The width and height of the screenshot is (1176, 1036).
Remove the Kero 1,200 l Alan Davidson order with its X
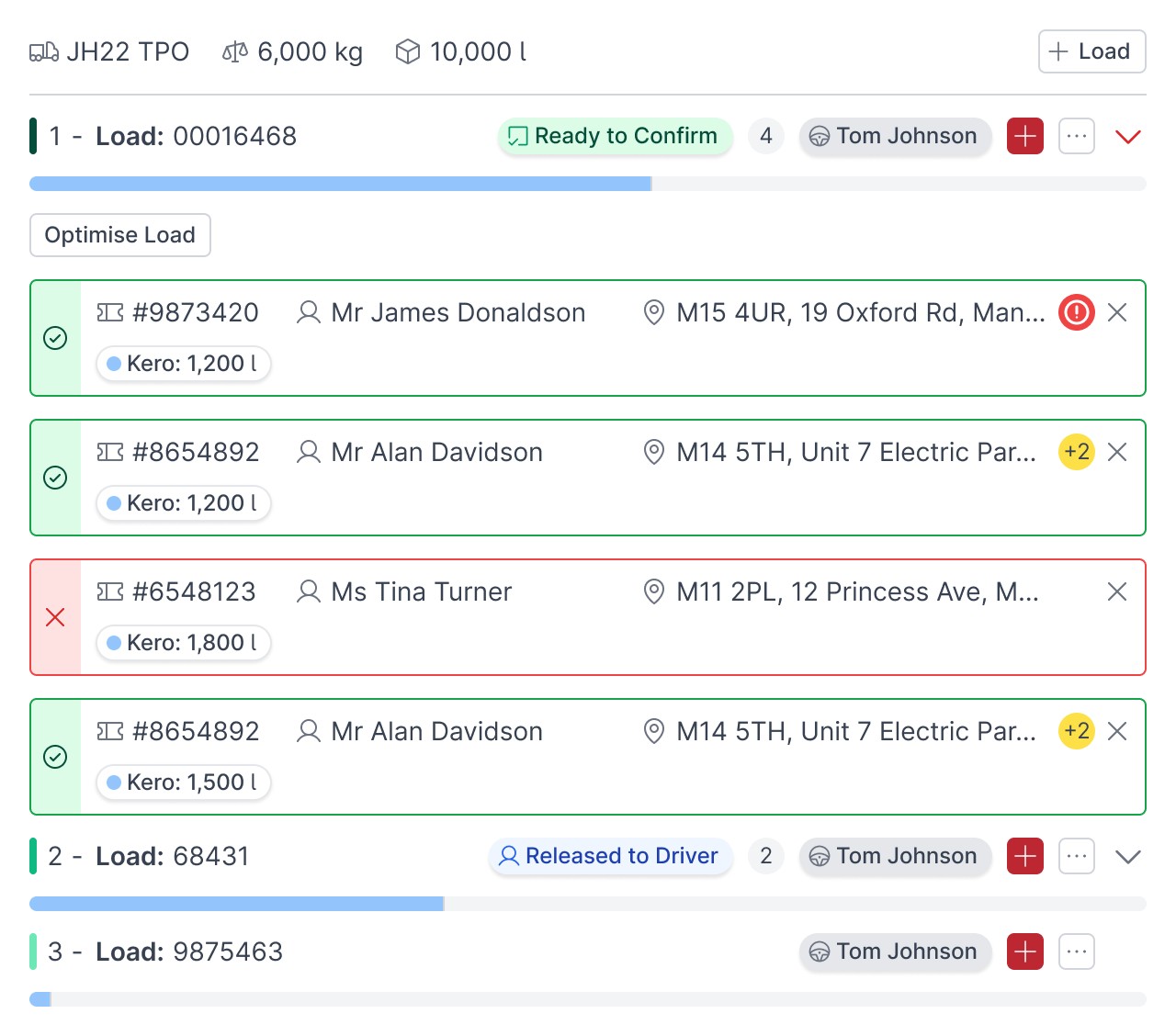point(1117,452)
